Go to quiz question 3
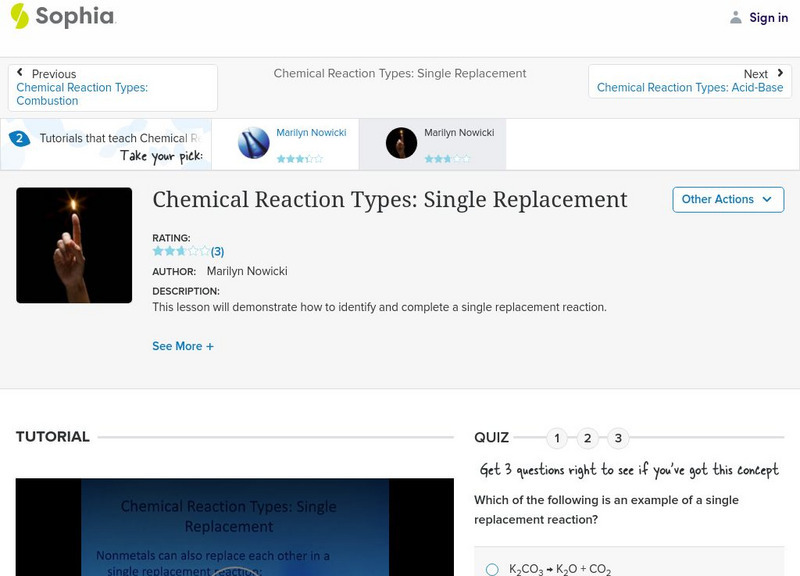The height and width of the screenshot is (576, 800). (618, 438)
